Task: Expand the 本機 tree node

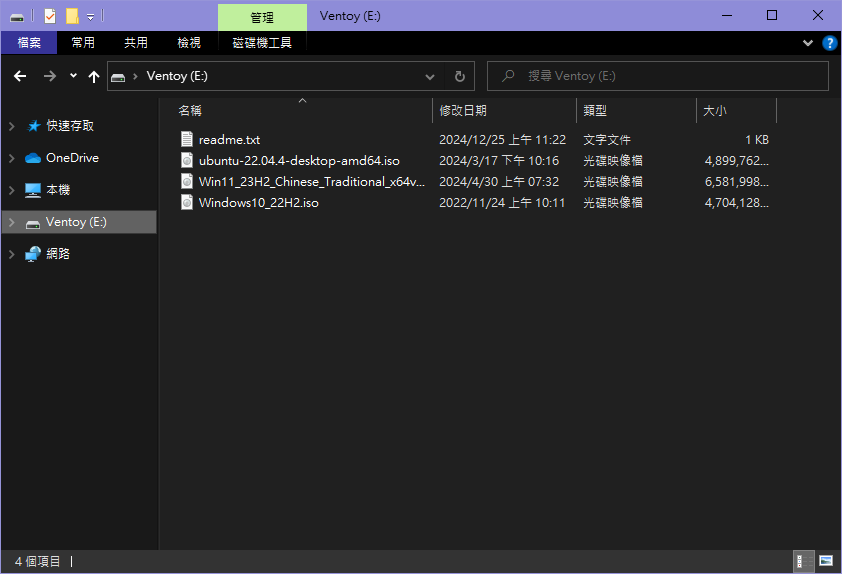Action: [12, 190]
